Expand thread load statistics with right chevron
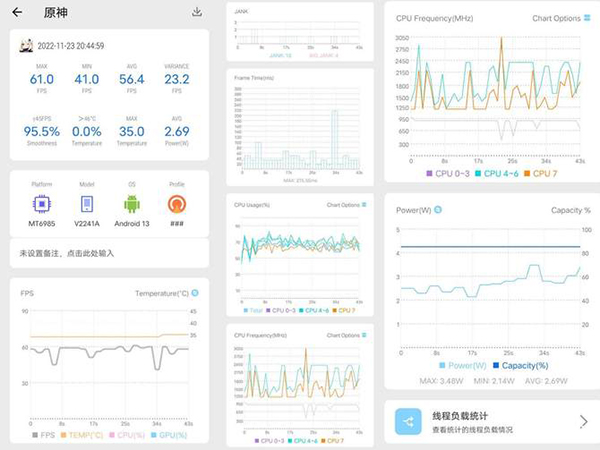 point(583,422)
